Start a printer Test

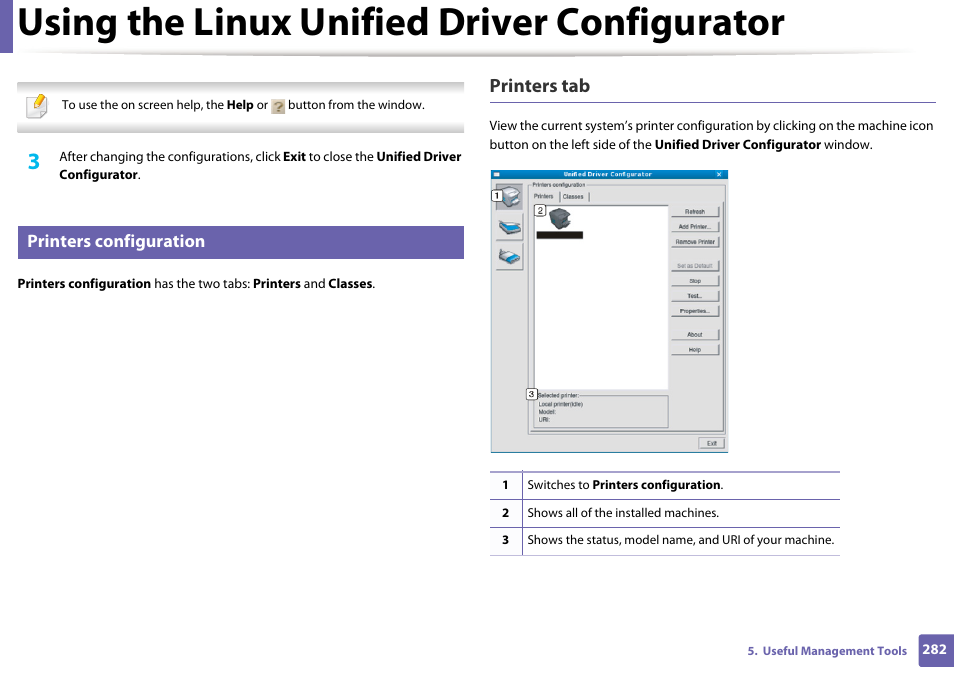coord(695,295)
